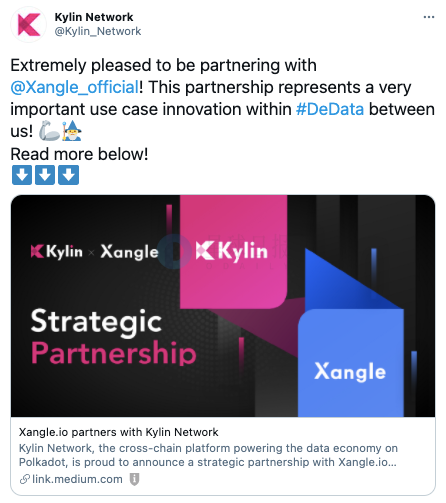Click the flexing mechanical arm emoji
Viewport: 446px width, 503px height.
[49, 131]
